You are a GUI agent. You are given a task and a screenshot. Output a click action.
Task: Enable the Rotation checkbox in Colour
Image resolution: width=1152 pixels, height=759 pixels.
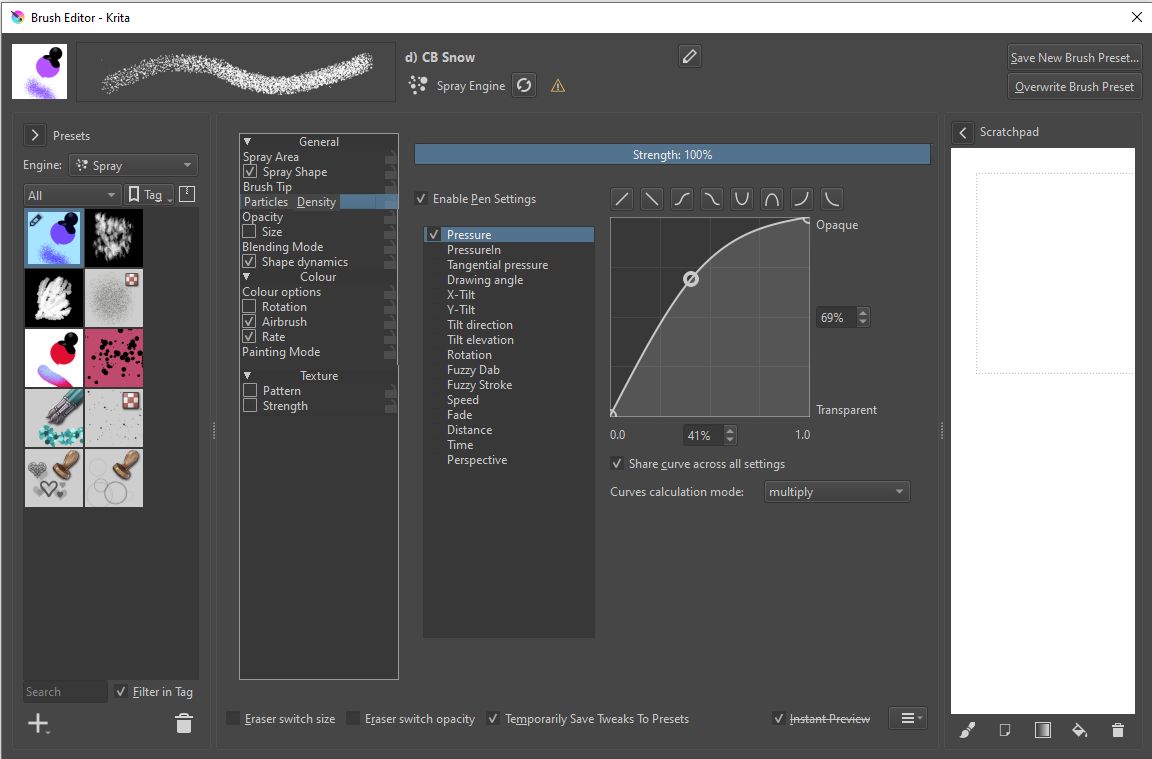pyautogui.click(x=250, y=306)
